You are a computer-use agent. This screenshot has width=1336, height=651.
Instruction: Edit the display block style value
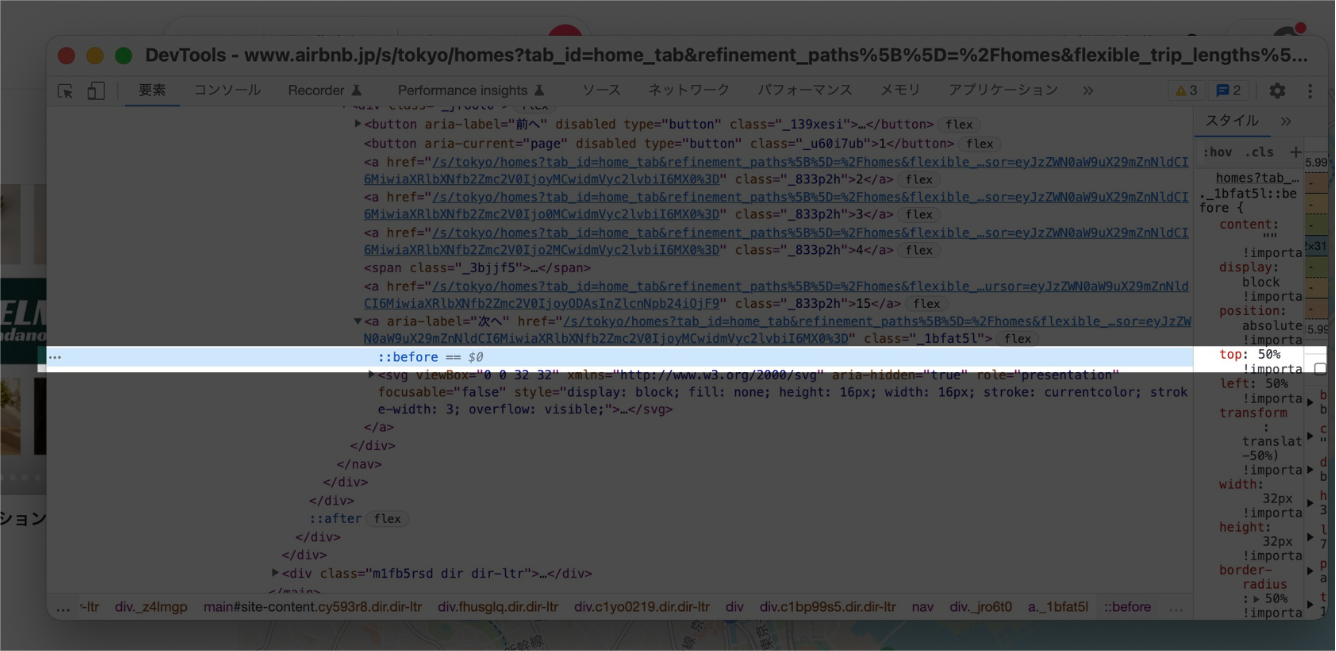click(x=1261, y=282)
